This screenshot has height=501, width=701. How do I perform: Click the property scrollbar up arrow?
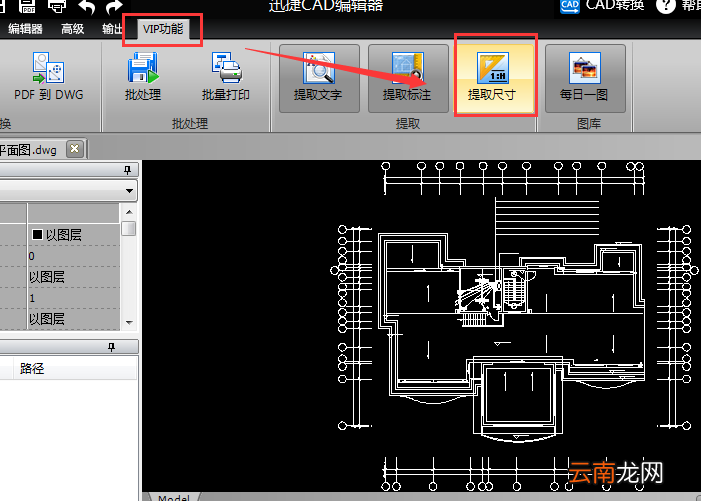[x=129, y=211]
